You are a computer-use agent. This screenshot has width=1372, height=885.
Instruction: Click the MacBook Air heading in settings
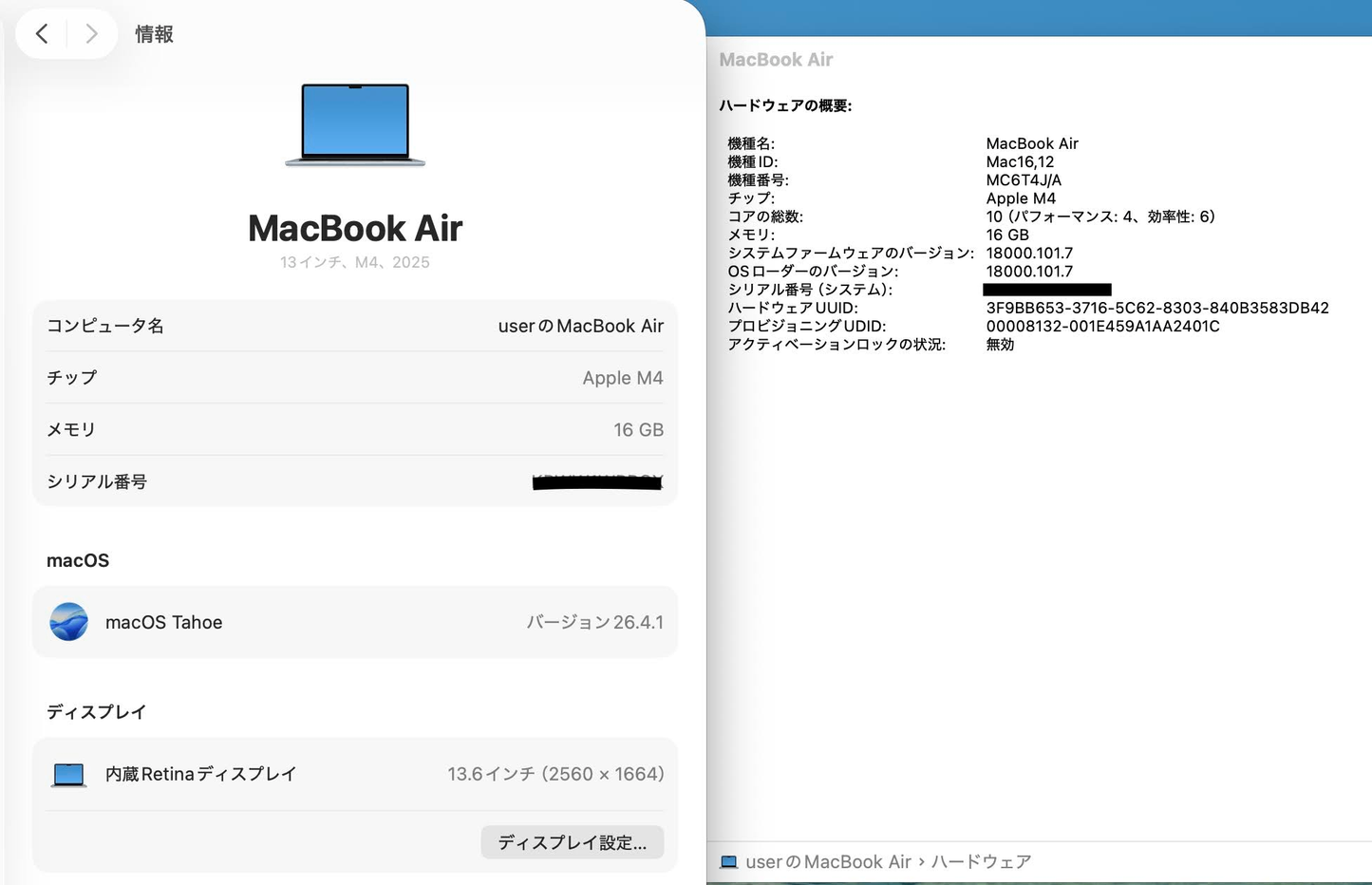(355, 228)
